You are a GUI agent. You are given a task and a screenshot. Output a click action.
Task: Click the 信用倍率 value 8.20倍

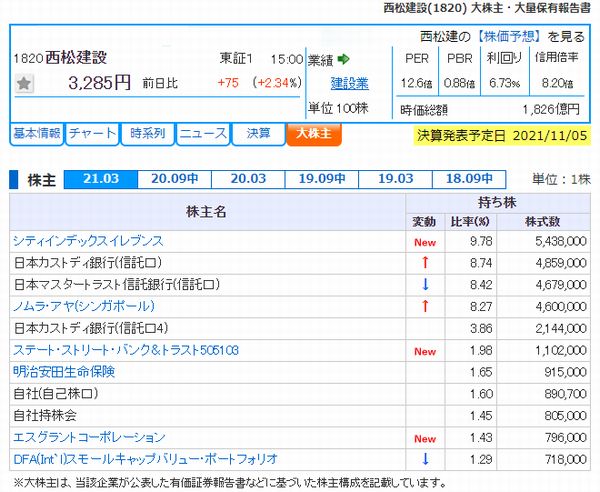557,83
